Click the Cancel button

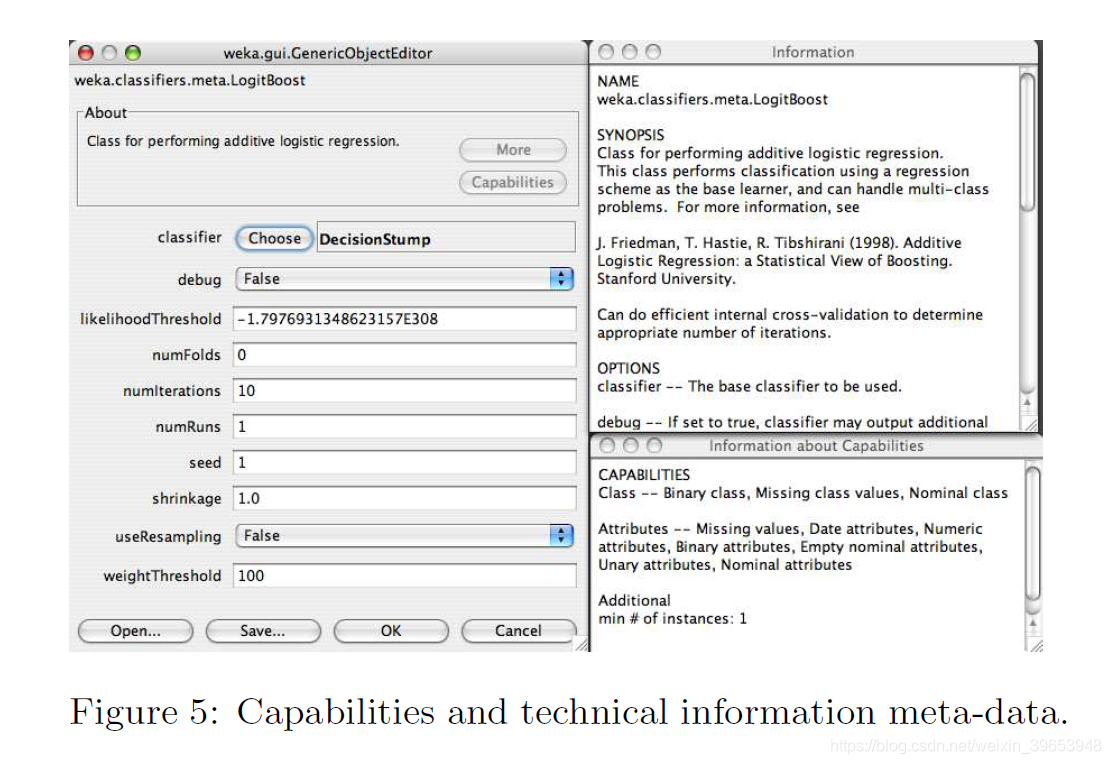pyautogui.click(x=518, y=631)
